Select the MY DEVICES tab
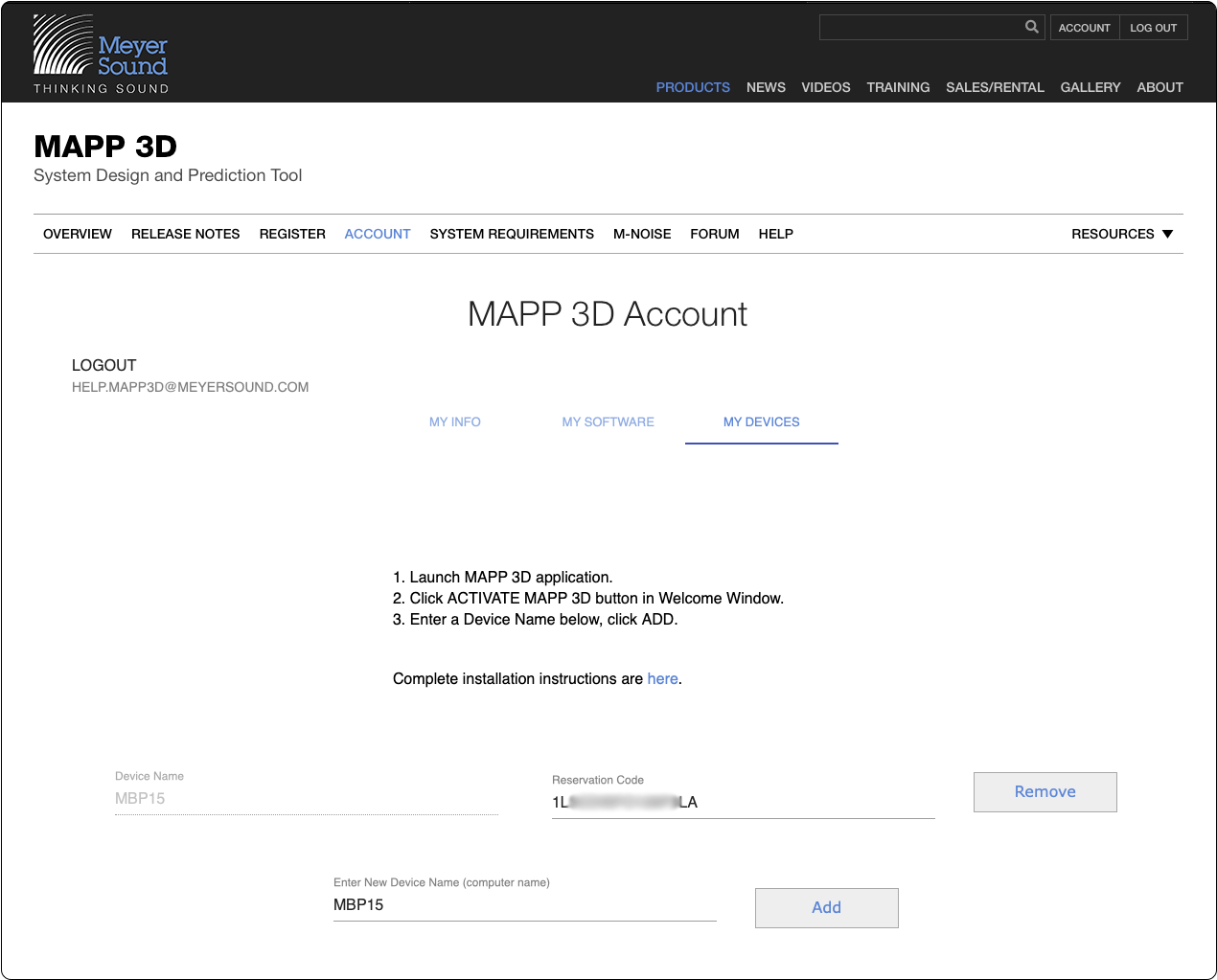This screenshot has width=1217, height=980. [x=762, y=422]
